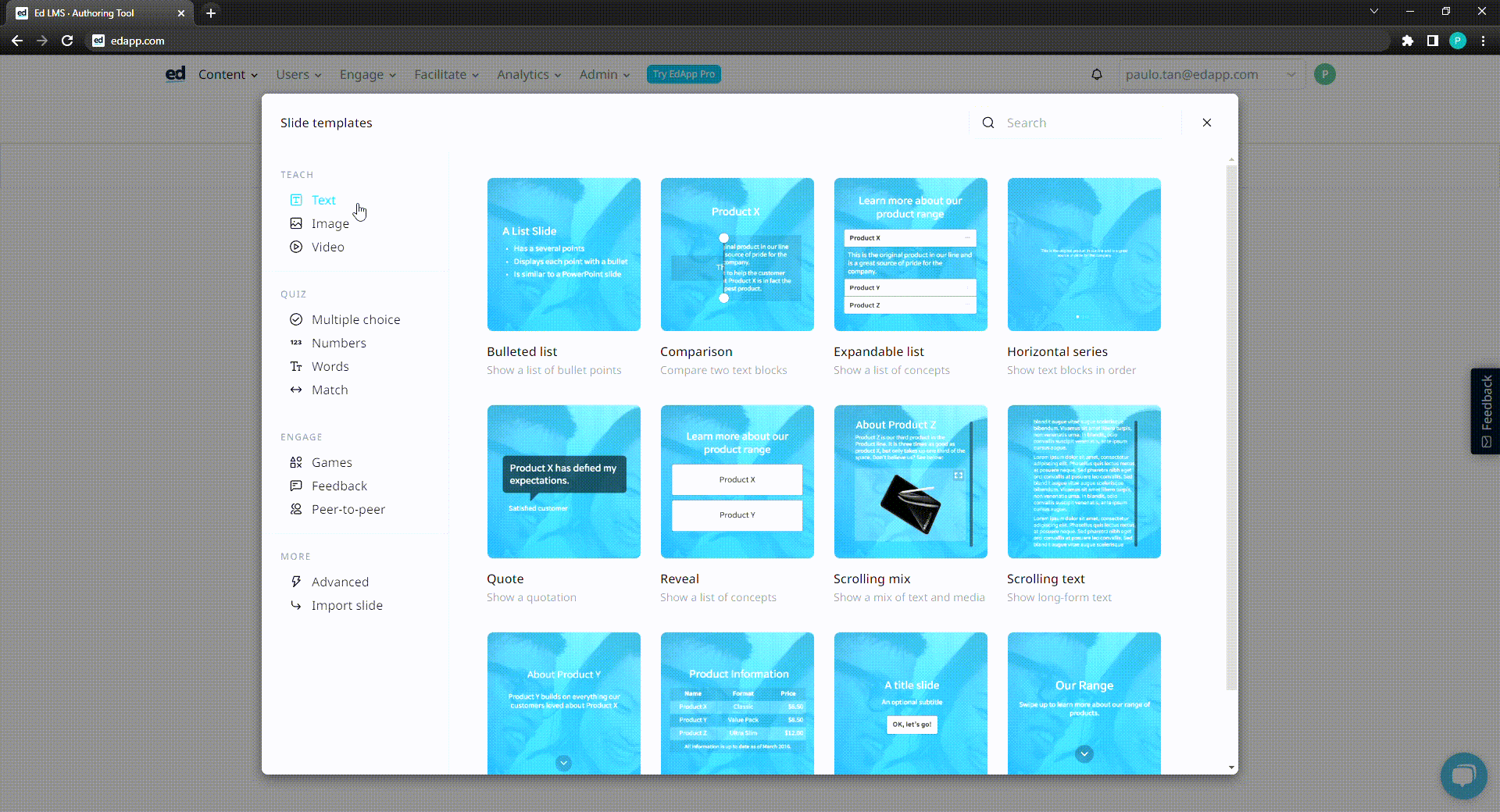
Task: Select the Image category label
Action: coord(330,224)
